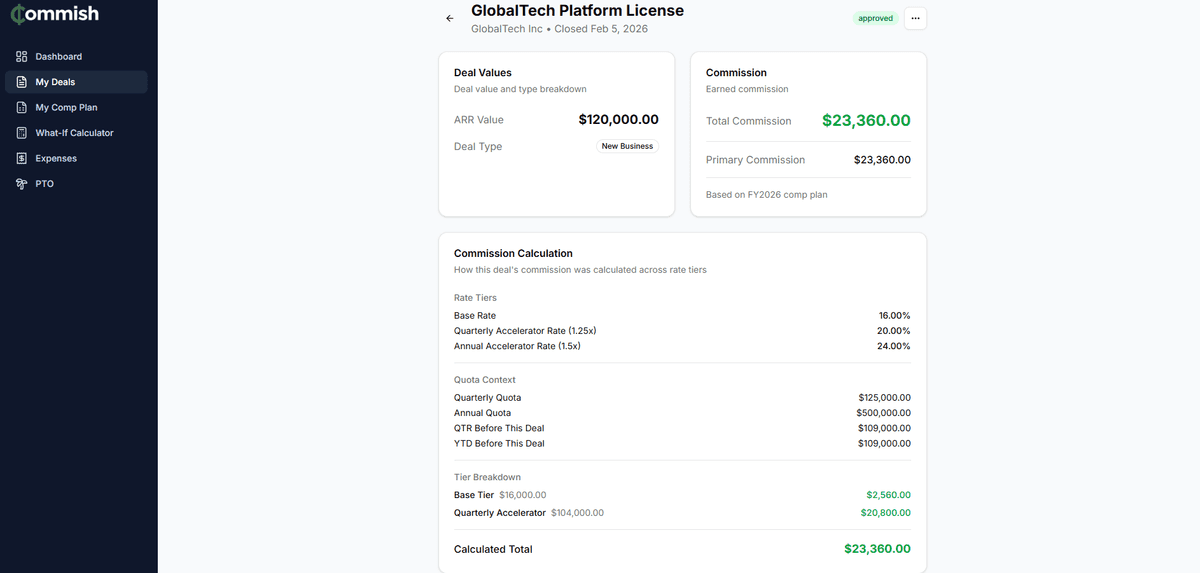Click the New Business deal type badge
1200x573 pixels.
click(627, 146)
